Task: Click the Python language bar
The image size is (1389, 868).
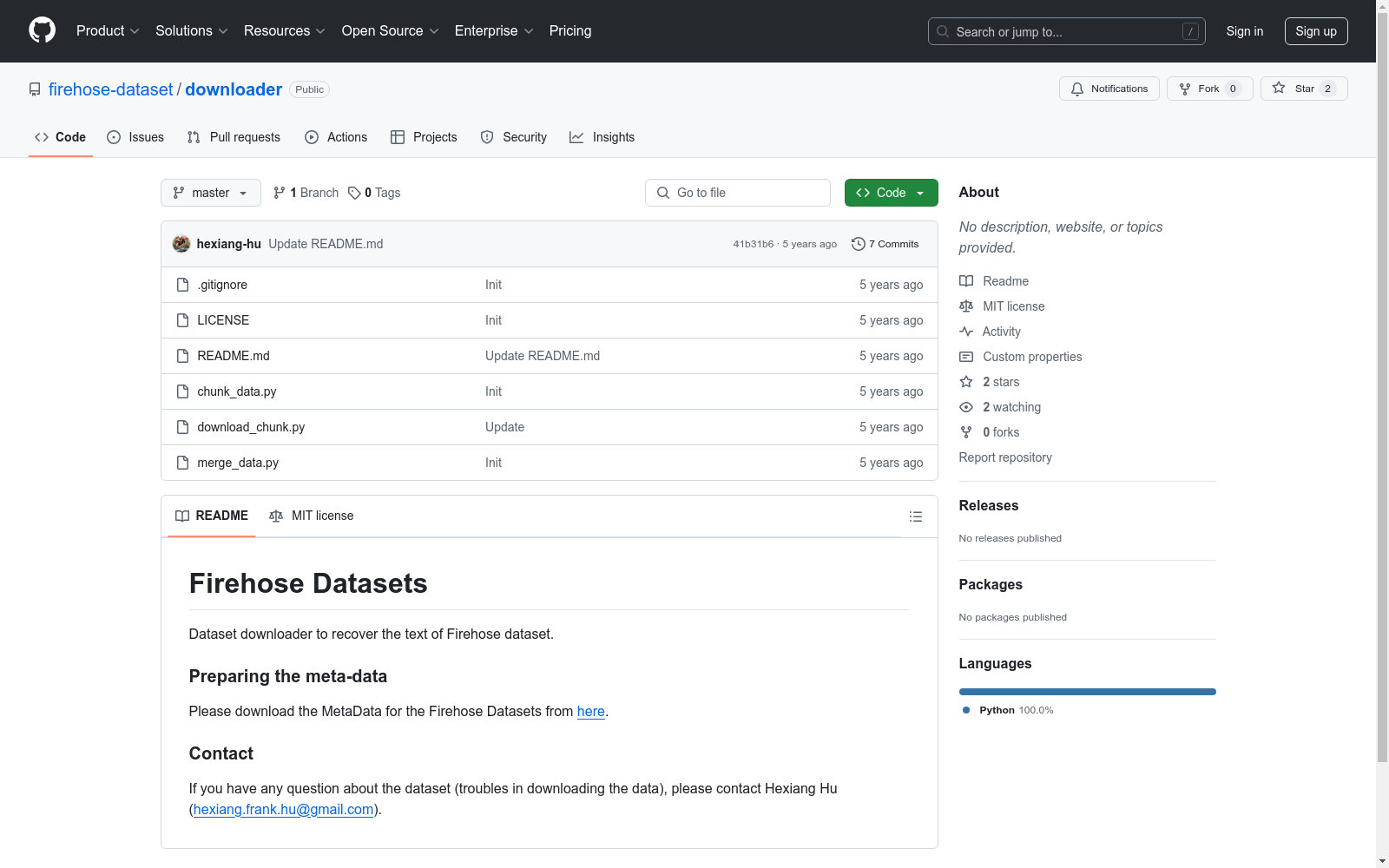Action: pyautogui.click(x=1088, y=692)
